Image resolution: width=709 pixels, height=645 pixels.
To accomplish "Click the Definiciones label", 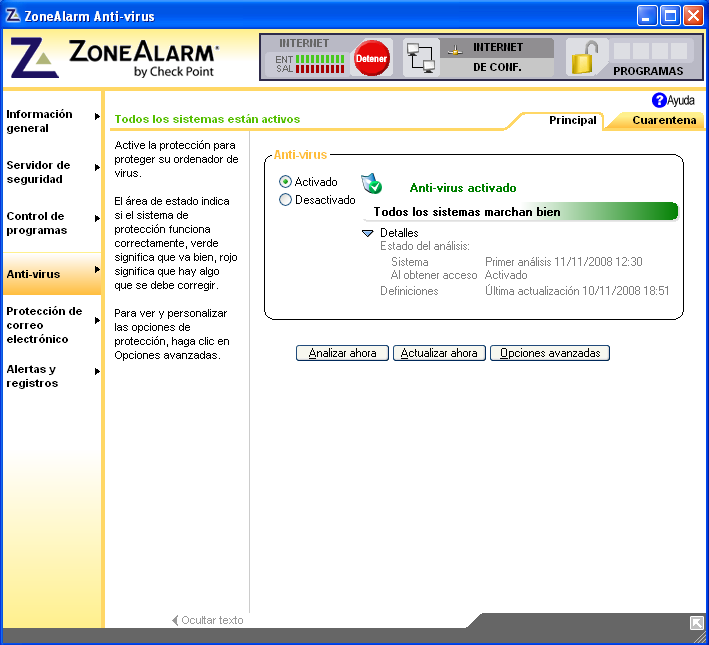I will click(x=409, y=291).
